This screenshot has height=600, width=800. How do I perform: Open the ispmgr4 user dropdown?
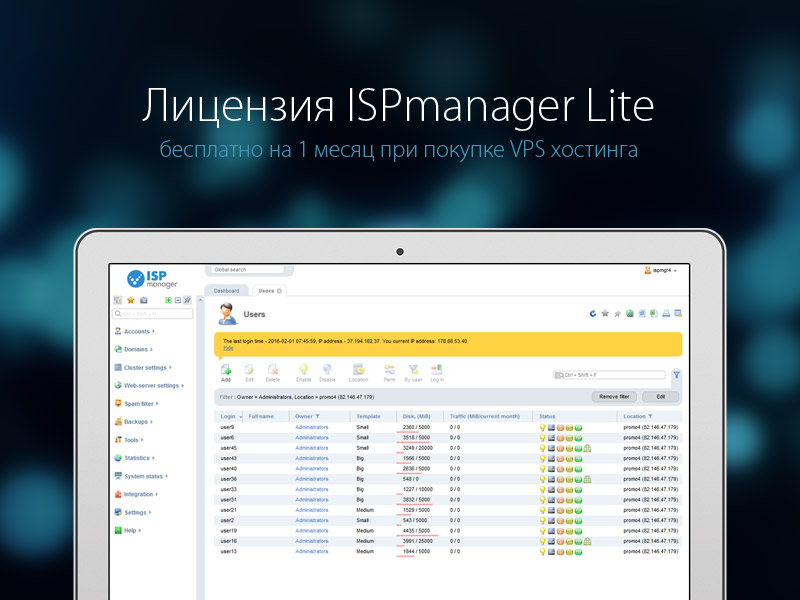tap(661, 270)
